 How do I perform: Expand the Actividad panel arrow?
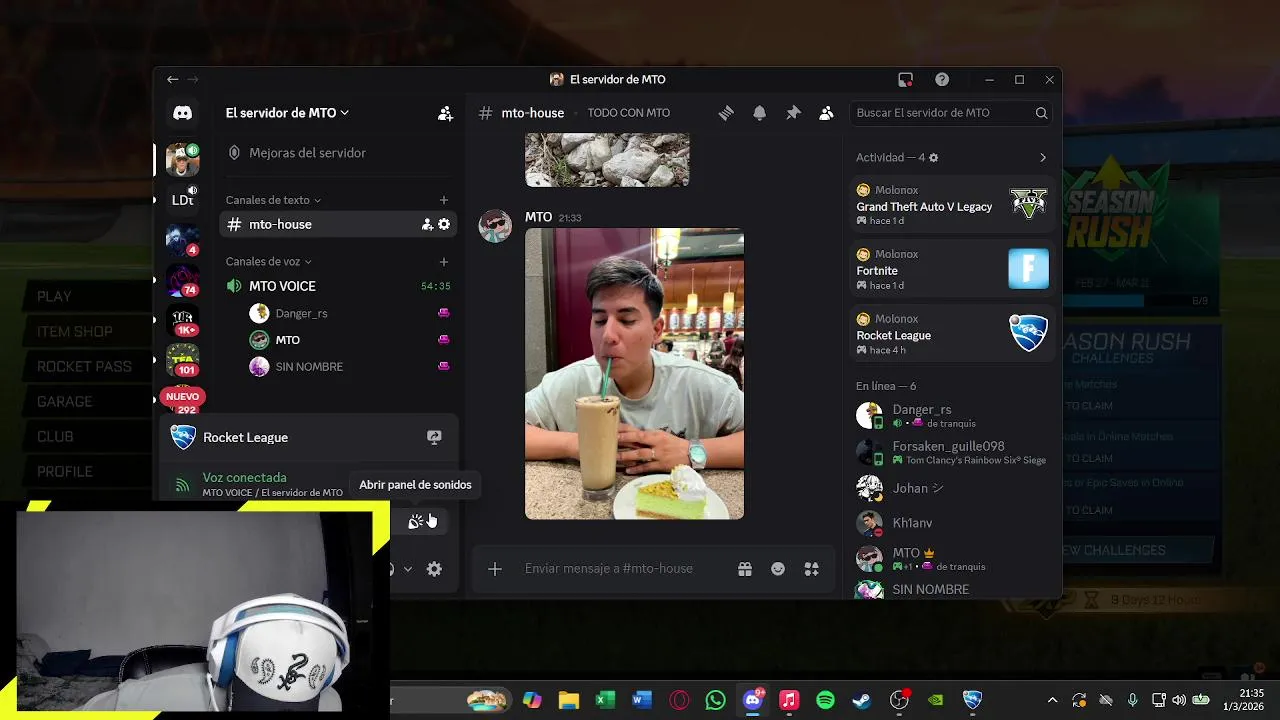[1042, 158]
